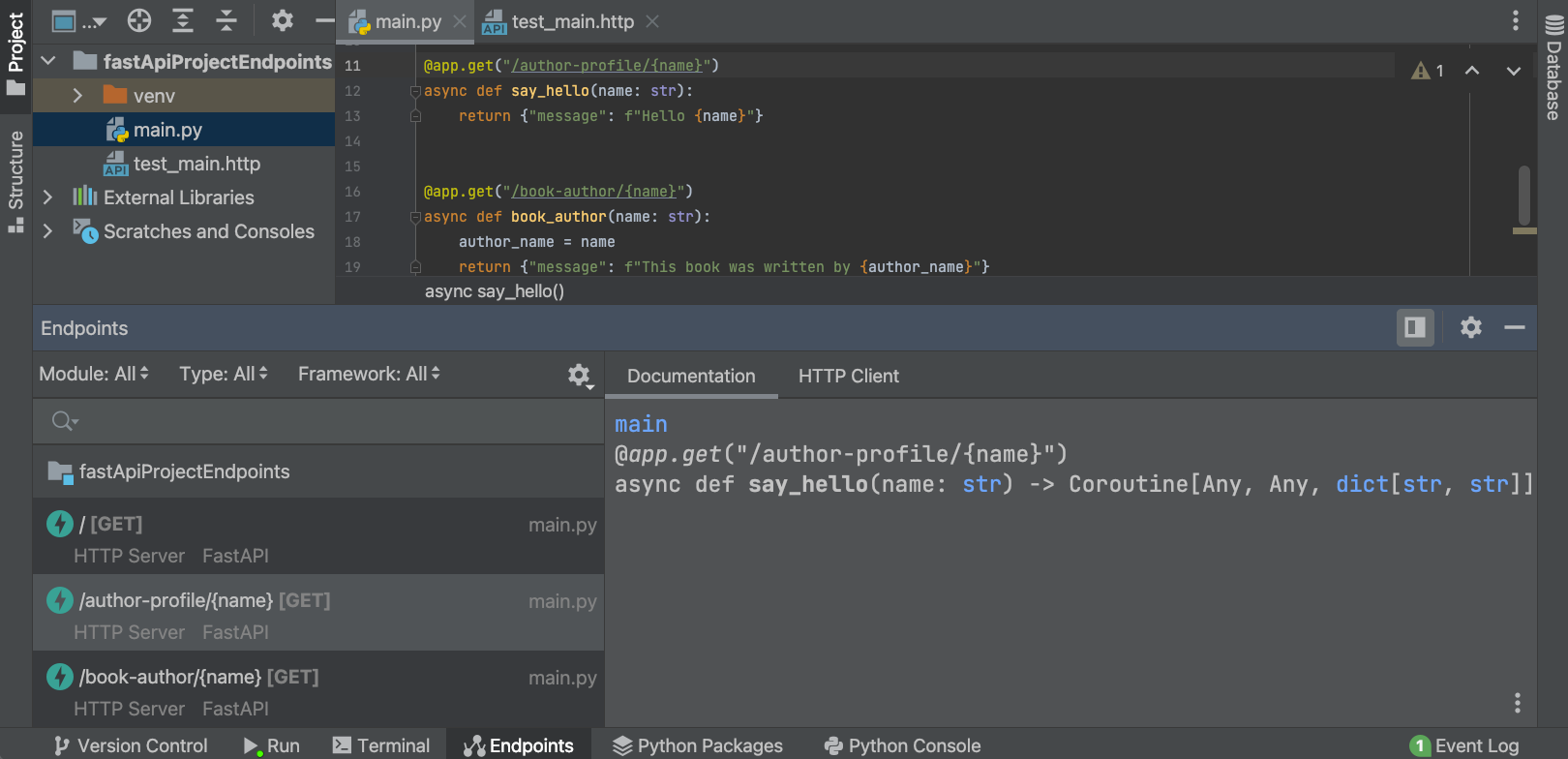This screenshot has height=759, width=1568.
Task: Open the Terminal tool window
Action: 381,745
